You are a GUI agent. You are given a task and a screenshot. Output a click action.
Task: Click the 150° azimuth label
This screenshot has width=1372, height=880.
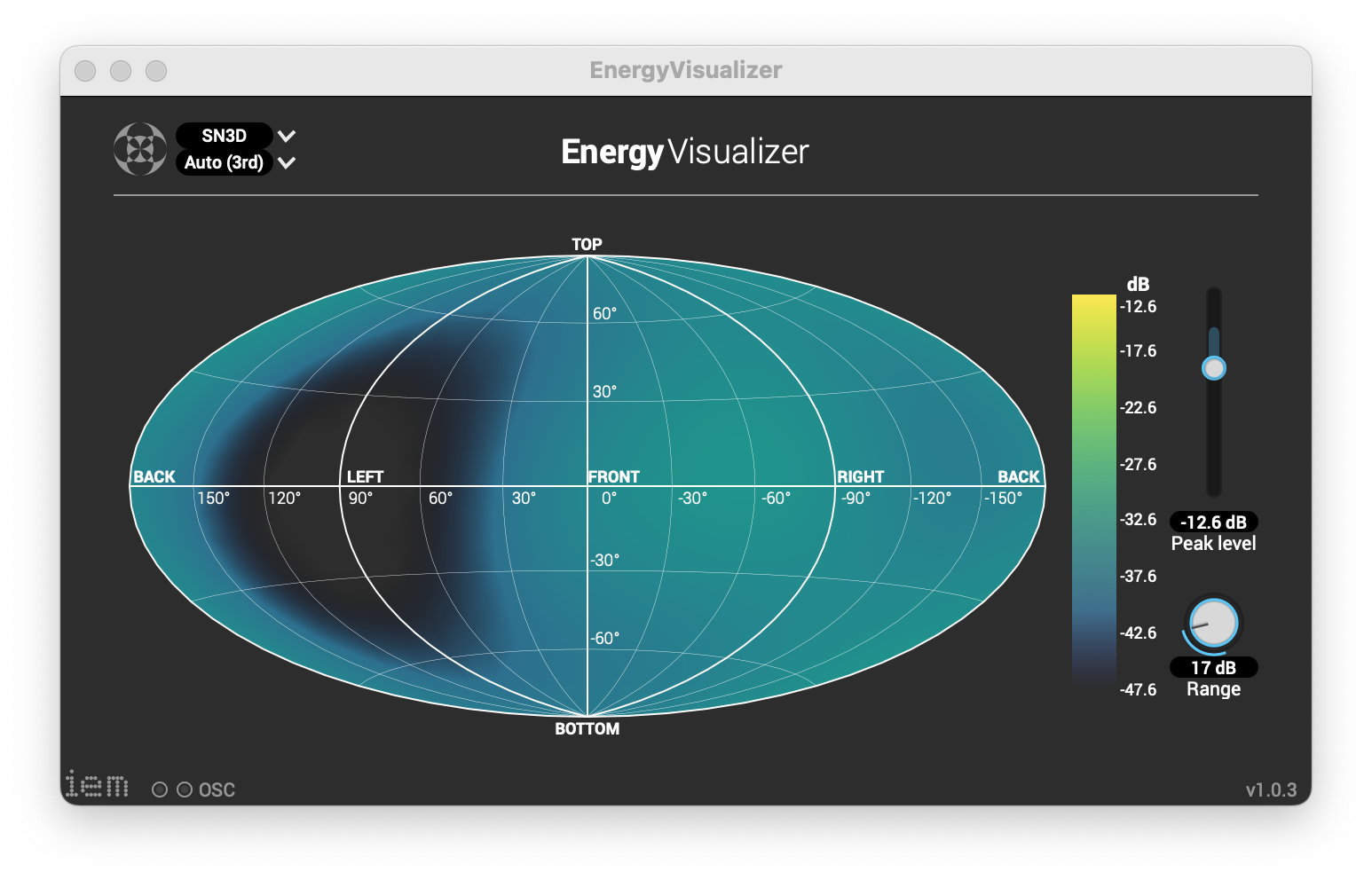[213, 498]
